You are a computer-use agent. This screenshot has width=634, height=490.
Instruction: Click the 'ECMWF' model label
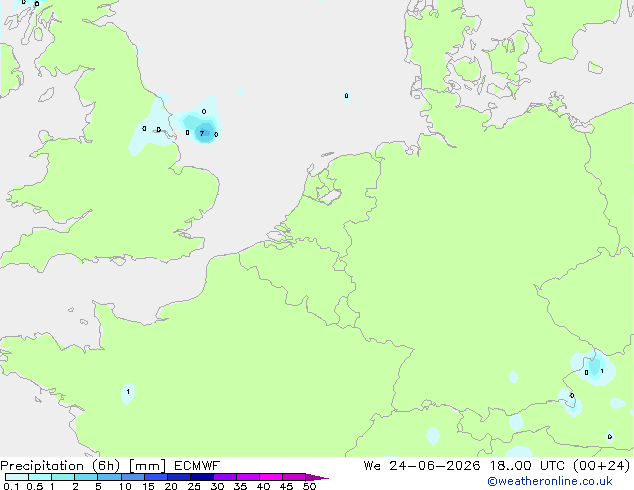click(x=197, y=466)
